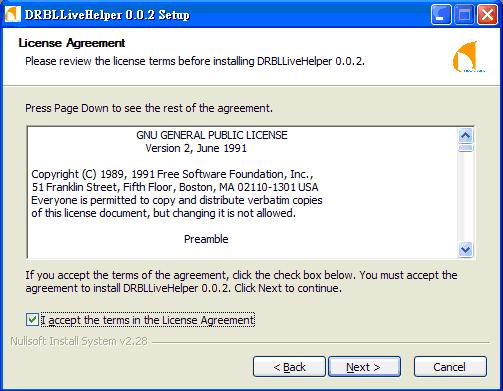
Task: Continue with the Next button
Action: pyautogui.click(x=364, y=367)
